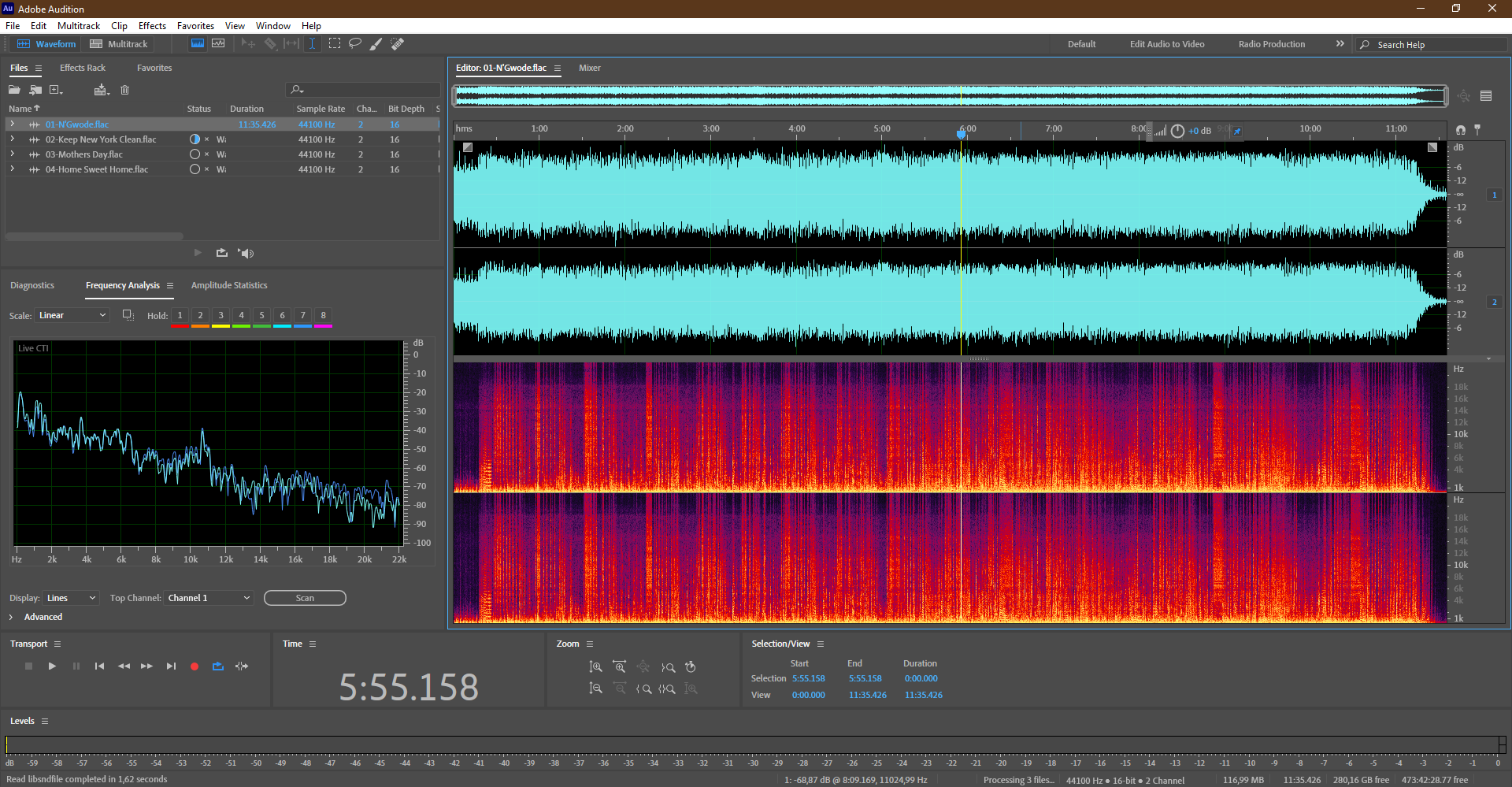Open the Multitrack menu
The width and height of the screenshot is (1512, 787).
79,26
